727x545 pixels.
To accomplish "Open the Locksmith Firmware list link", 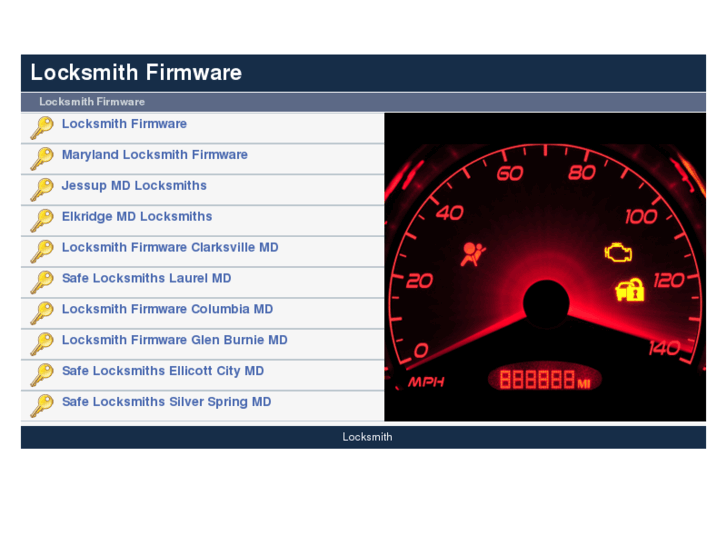I will (124, 124).
